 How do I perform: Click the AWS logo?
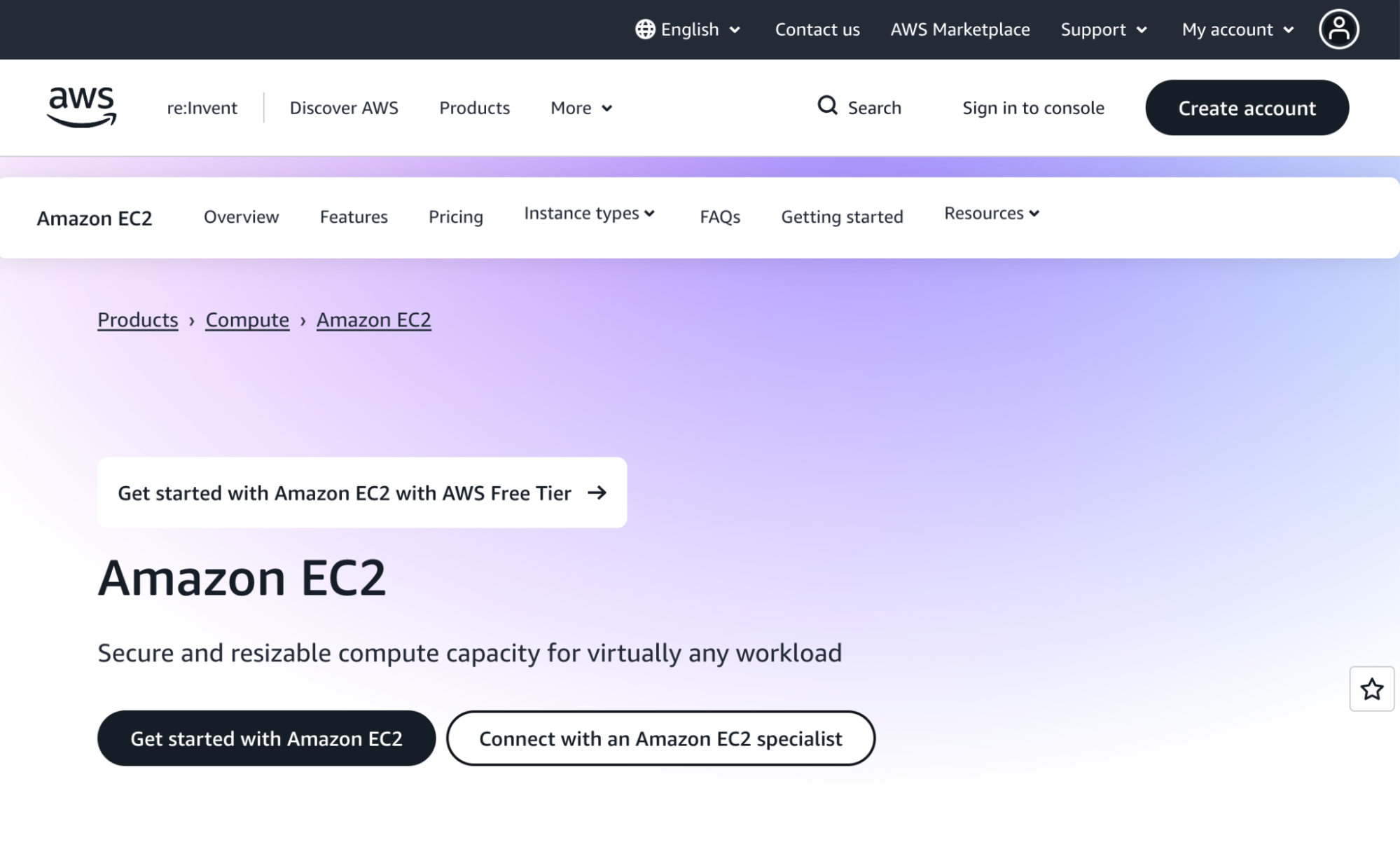[81, 106]
